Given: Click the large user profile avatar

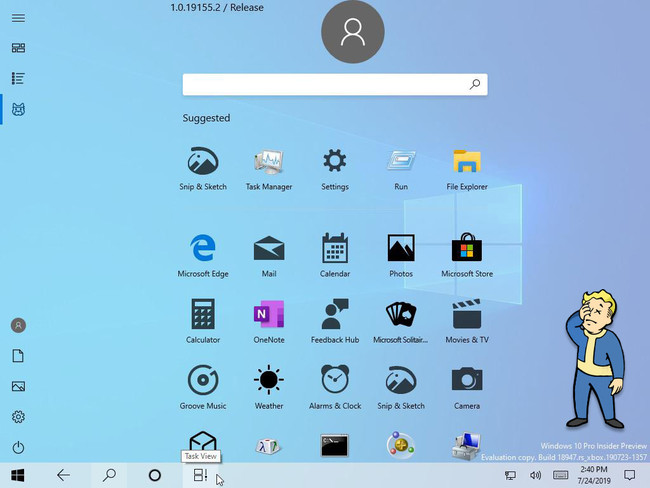Looking at the screenshot, I should pyautogui.click(x=353, y=32).
